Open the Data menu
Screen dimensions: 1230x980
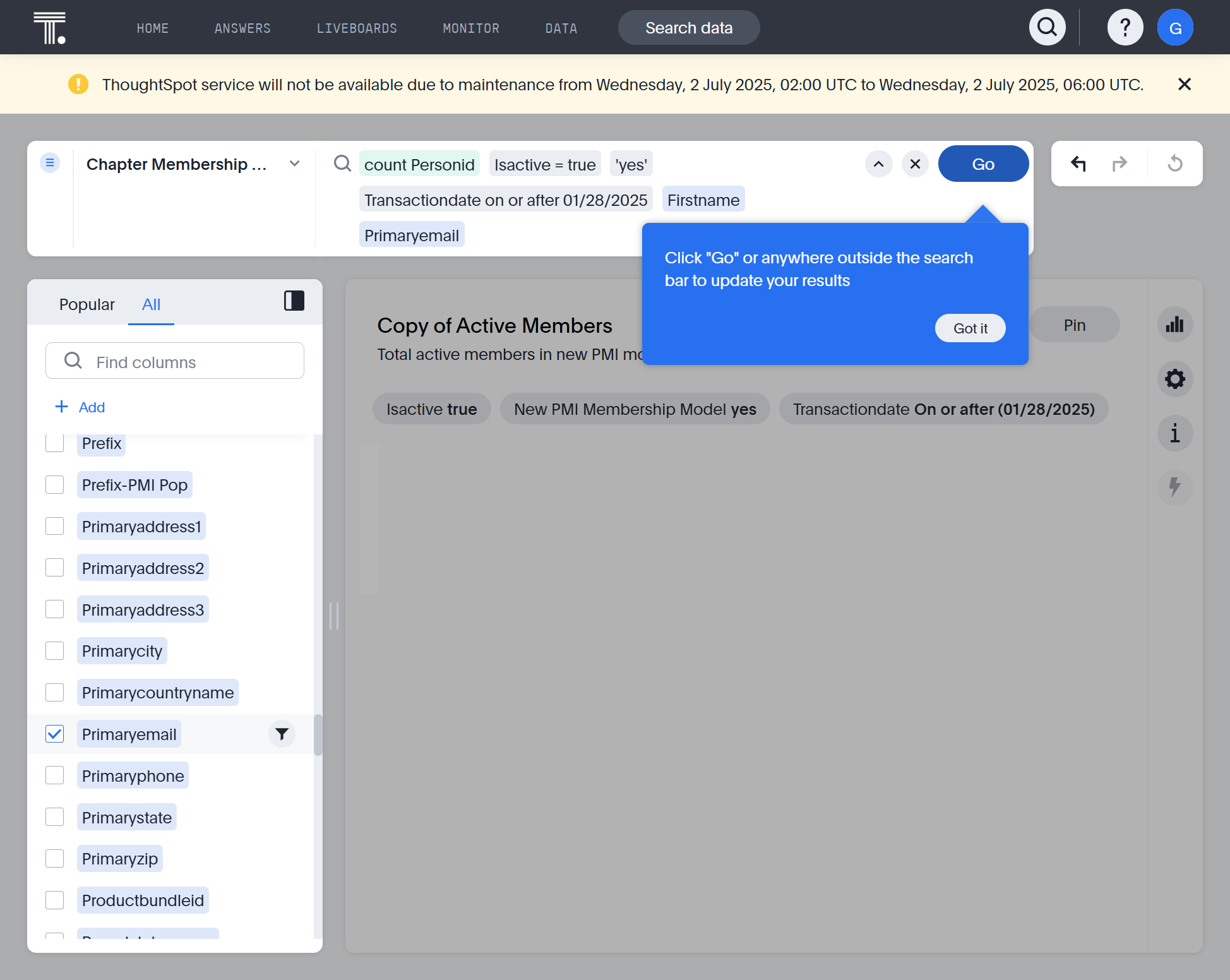(561, 28)
